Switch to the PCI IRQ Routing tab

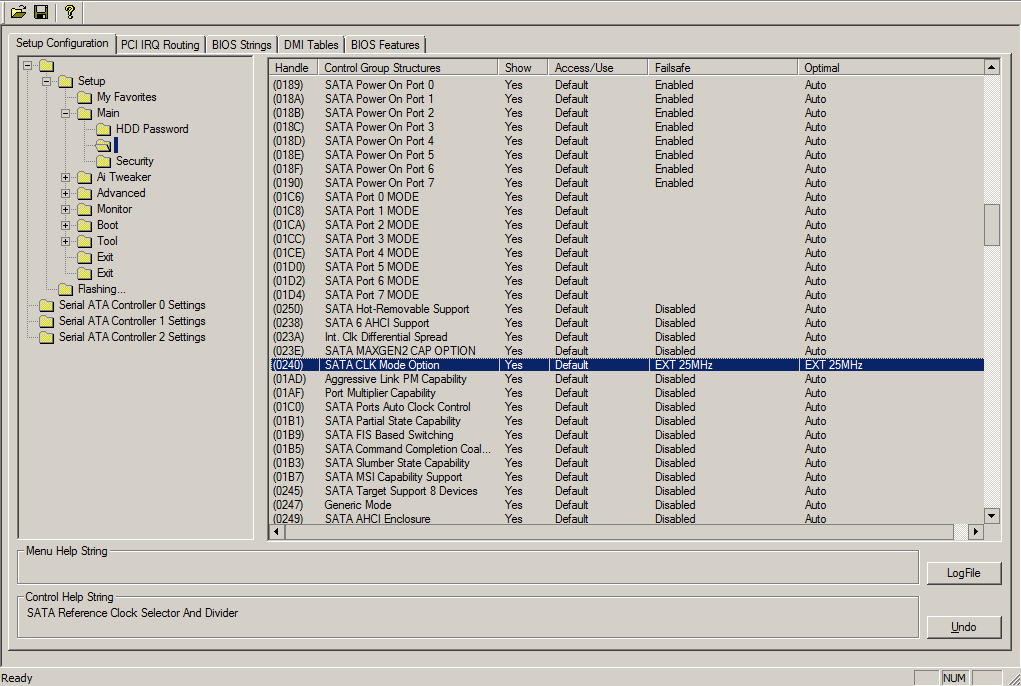160,45
